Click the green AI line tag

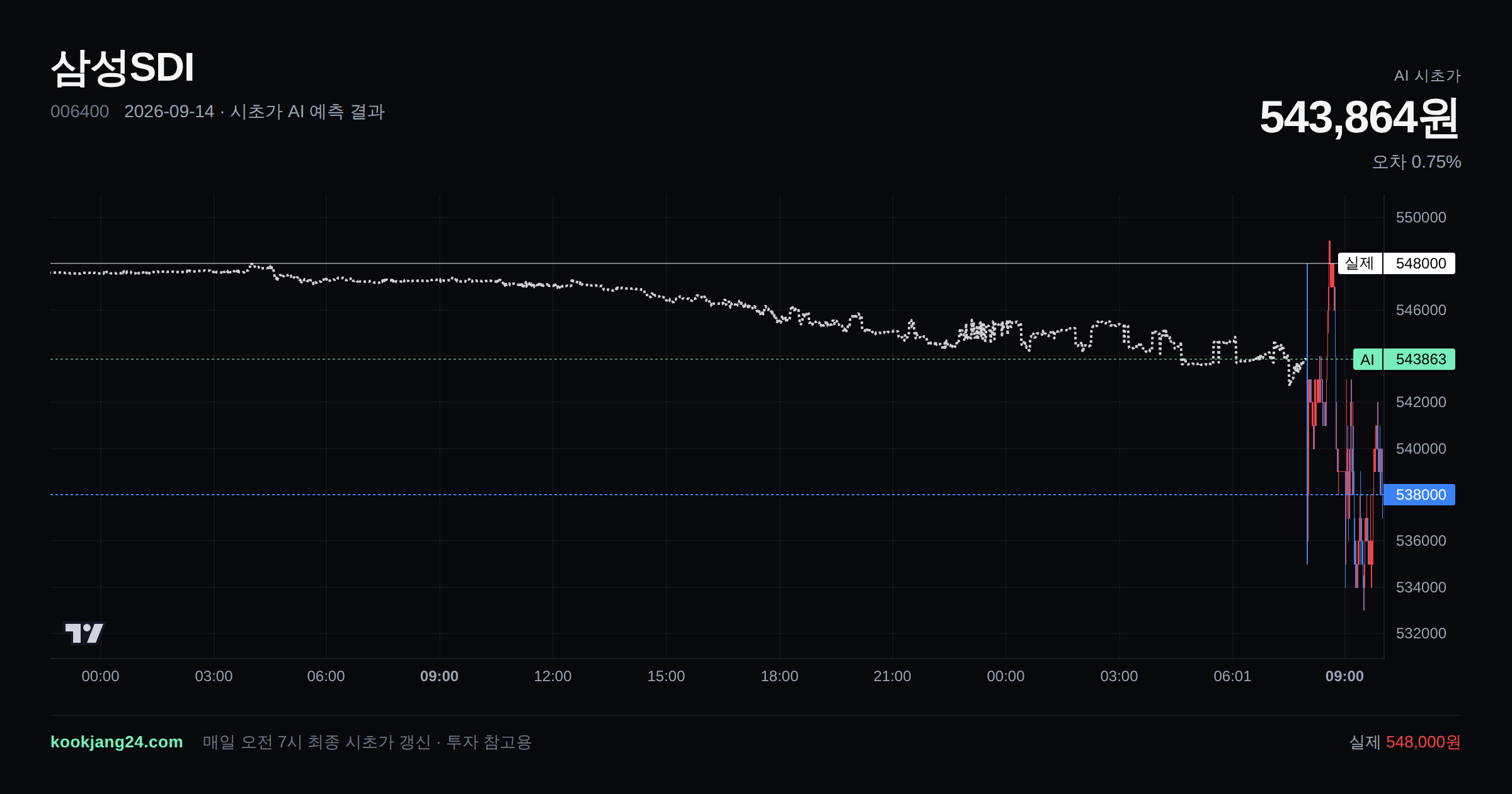1368,359
